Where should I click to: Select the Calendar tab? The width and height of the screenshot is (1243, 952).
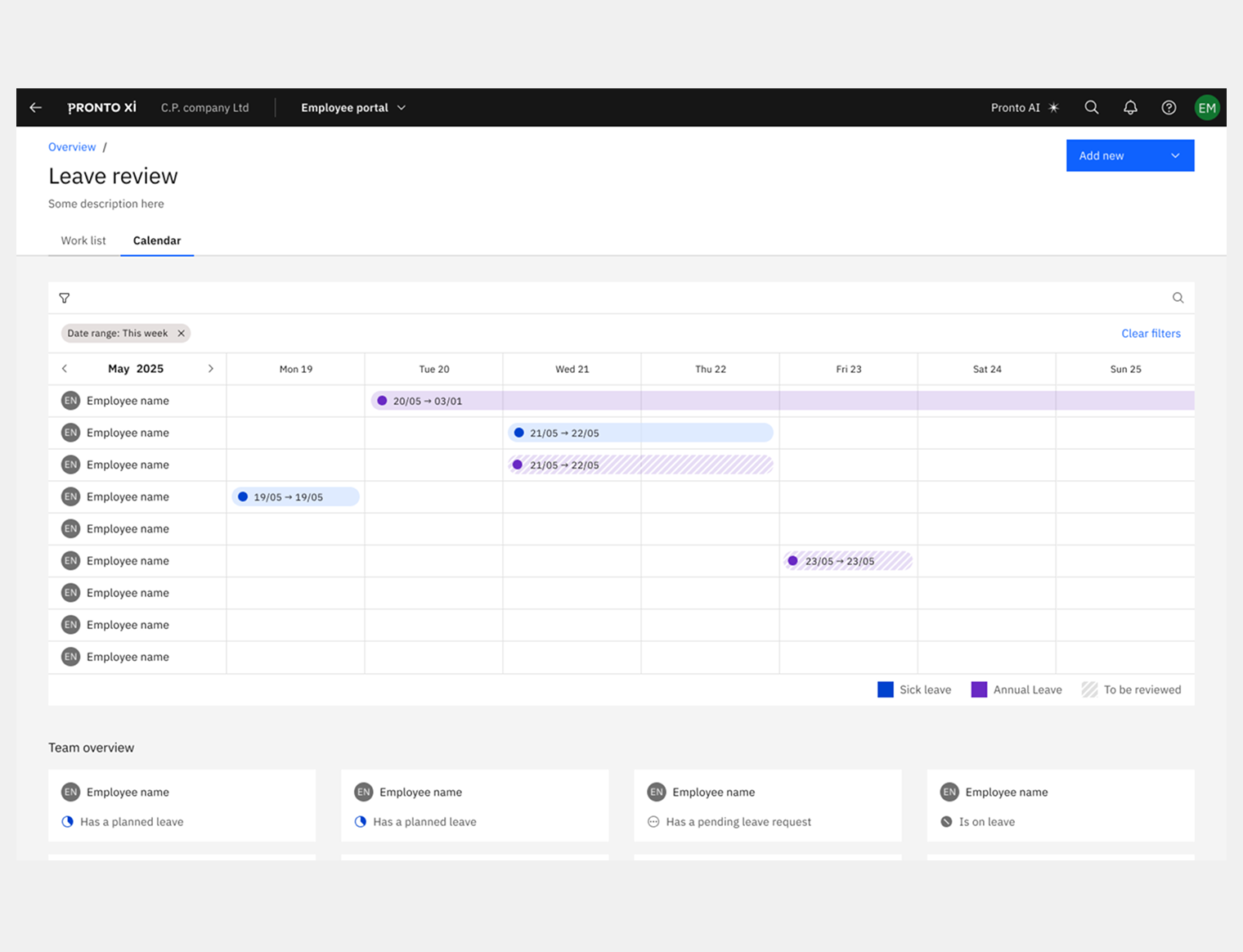point(157,240)
